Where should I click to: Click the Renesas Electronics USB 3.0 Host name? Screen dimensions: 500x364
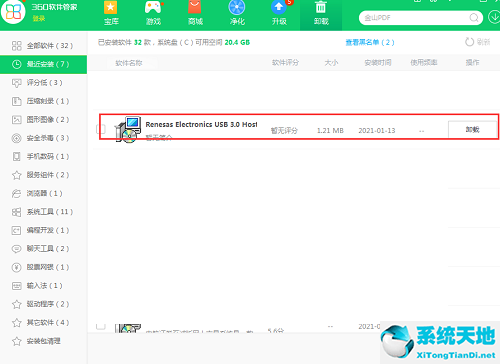[x=201, y=124]
